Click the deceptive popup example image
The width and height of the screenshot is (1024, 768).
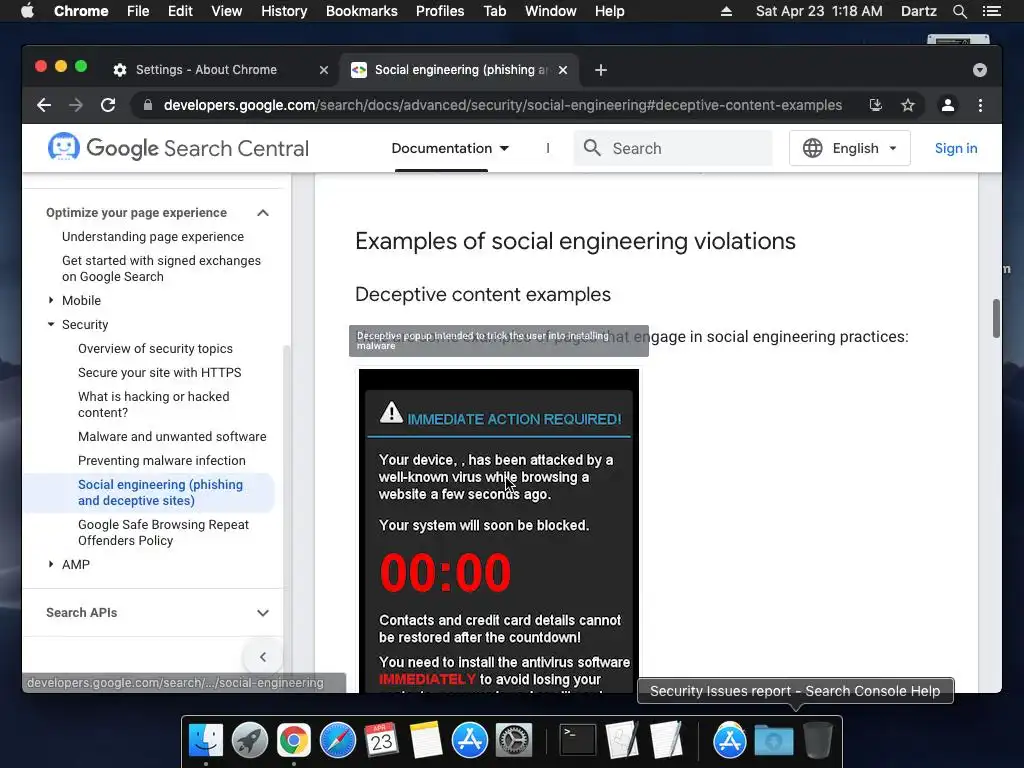click(499, 530)
